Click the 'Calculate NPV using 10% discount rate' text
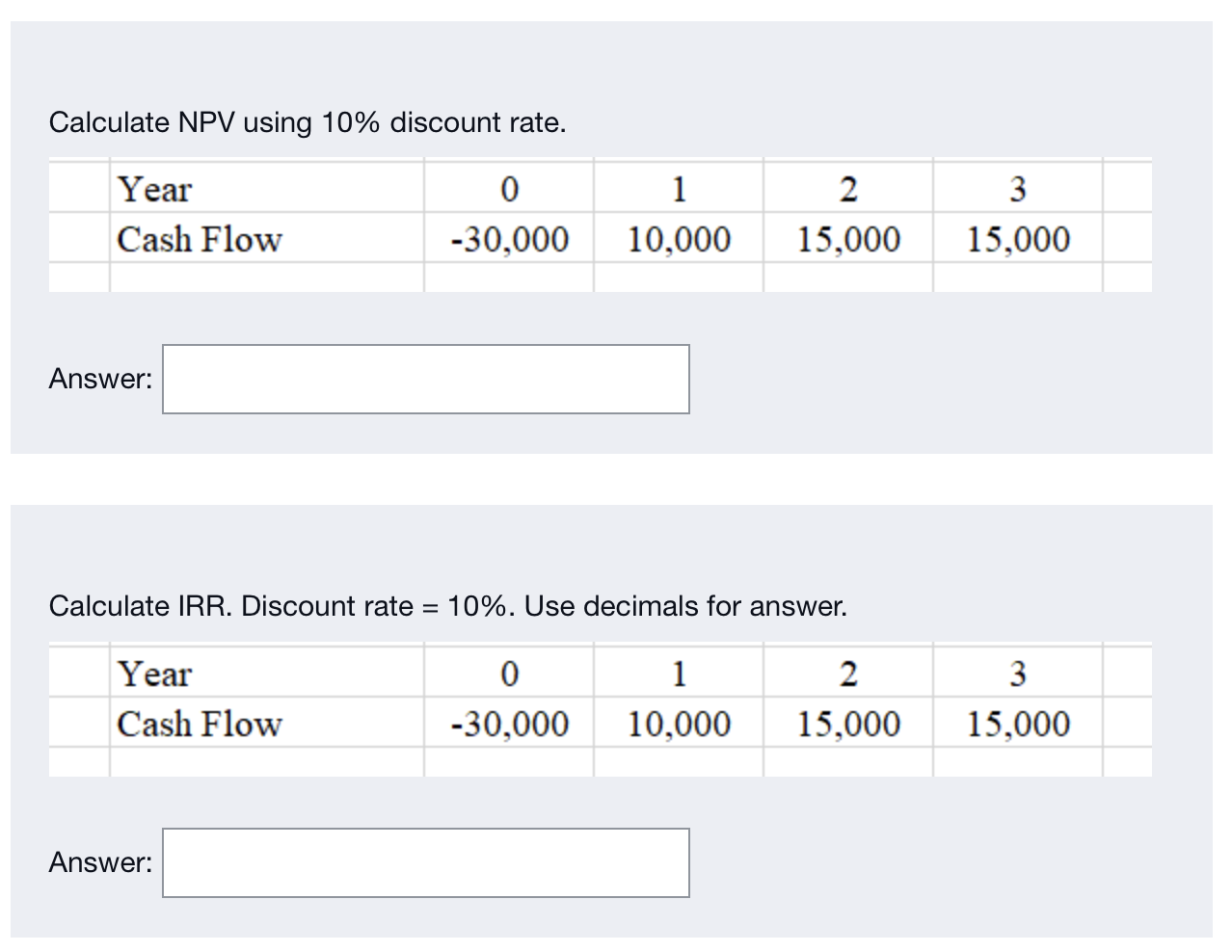The image size is (1232, 952). point(308,123)
